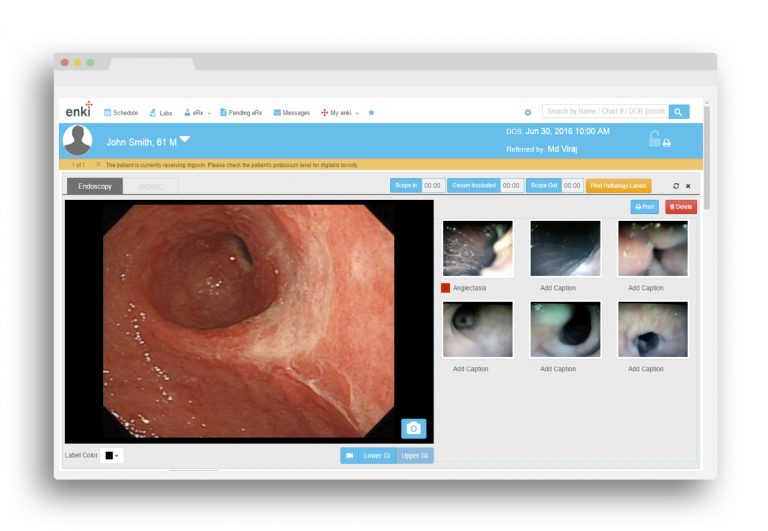Toggle the Upper GI mode

[414, 455]
